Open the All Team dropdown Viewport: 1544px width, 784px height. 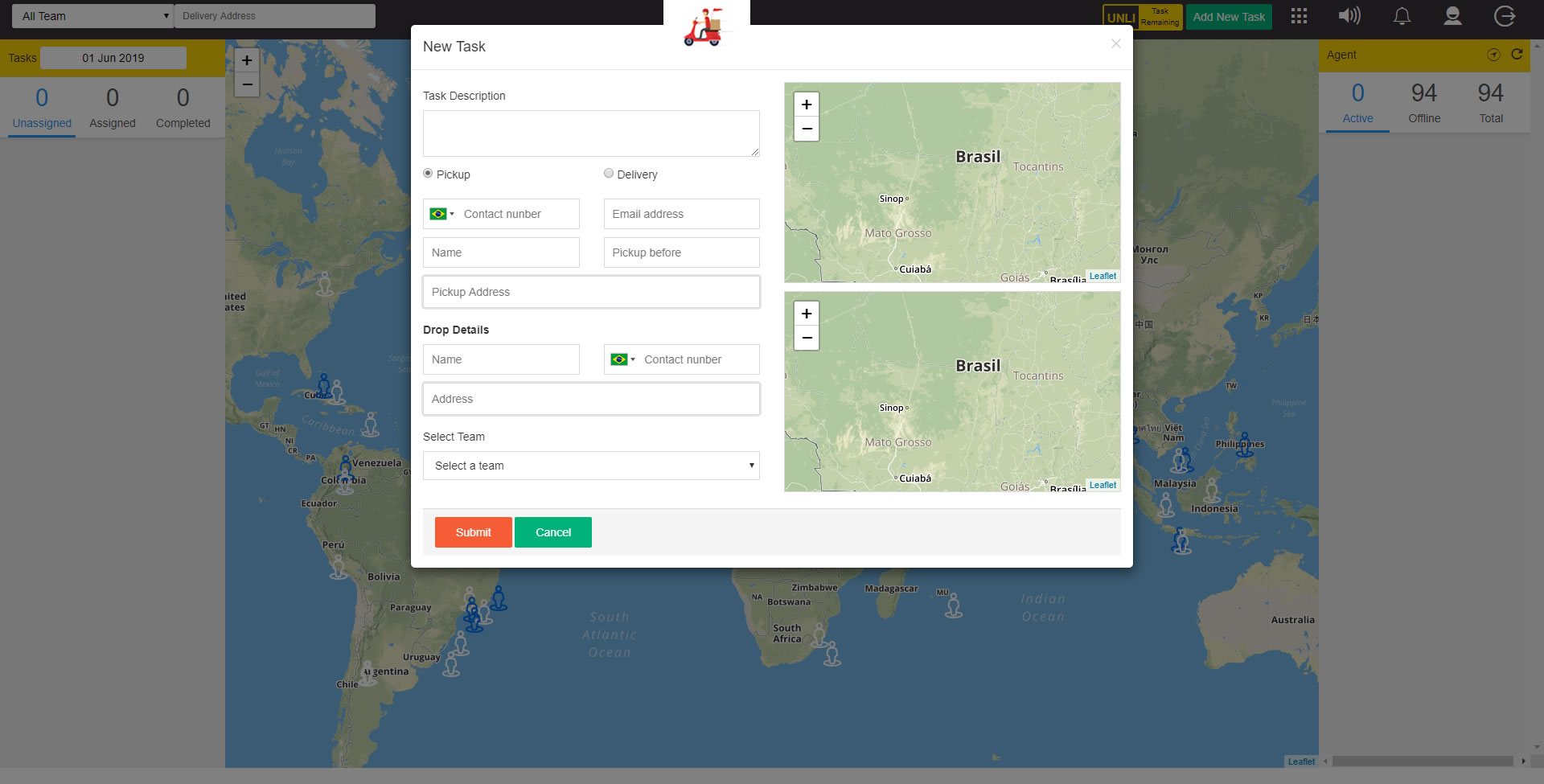tap(92, 16)
